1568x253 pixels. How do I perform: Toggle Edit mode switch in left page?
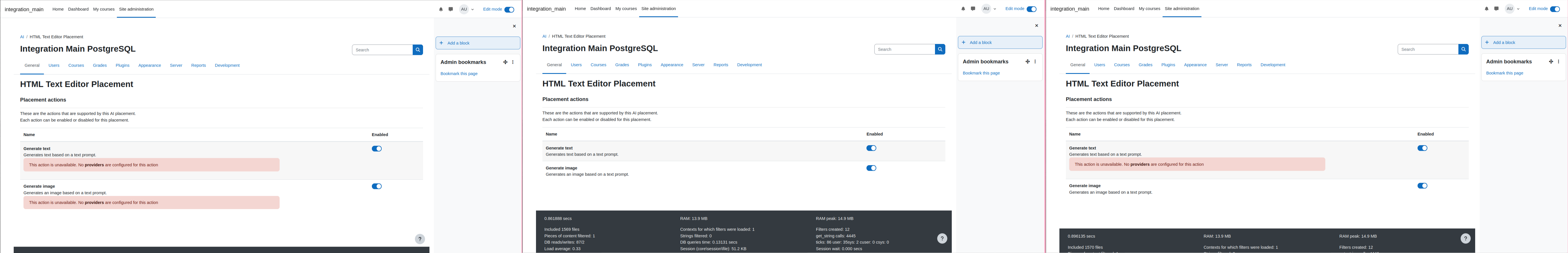pos(509,10)
